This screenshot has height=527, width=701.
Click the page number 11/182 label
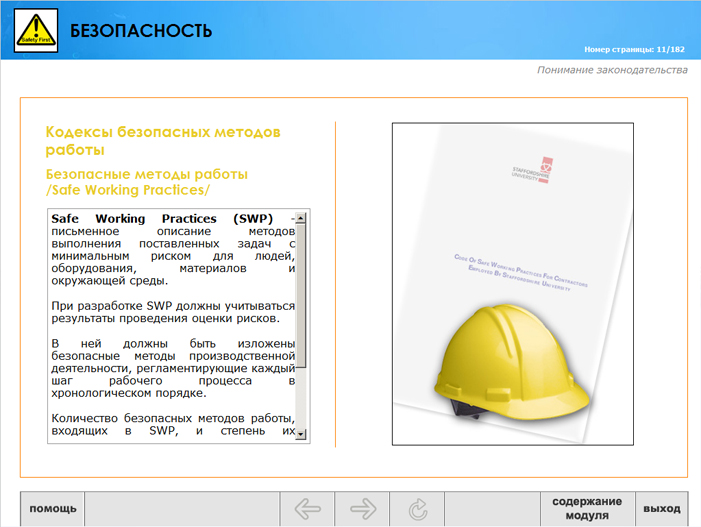634,49
